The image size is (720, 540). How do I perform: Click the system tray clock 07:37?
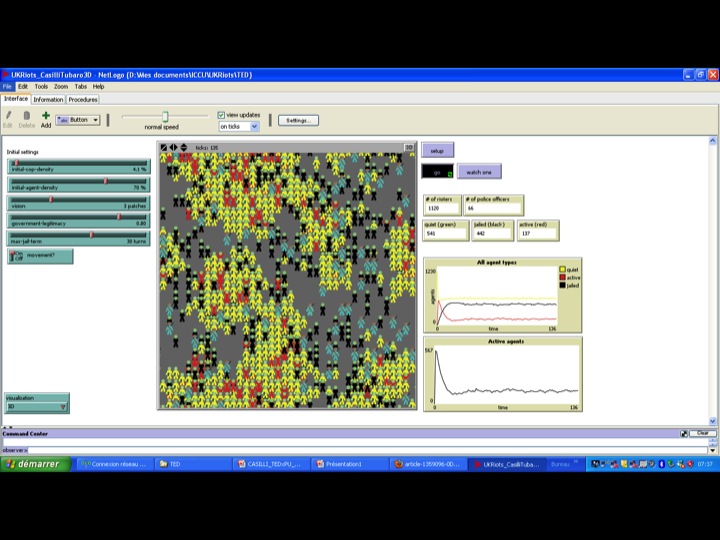[x=705, y=464]
